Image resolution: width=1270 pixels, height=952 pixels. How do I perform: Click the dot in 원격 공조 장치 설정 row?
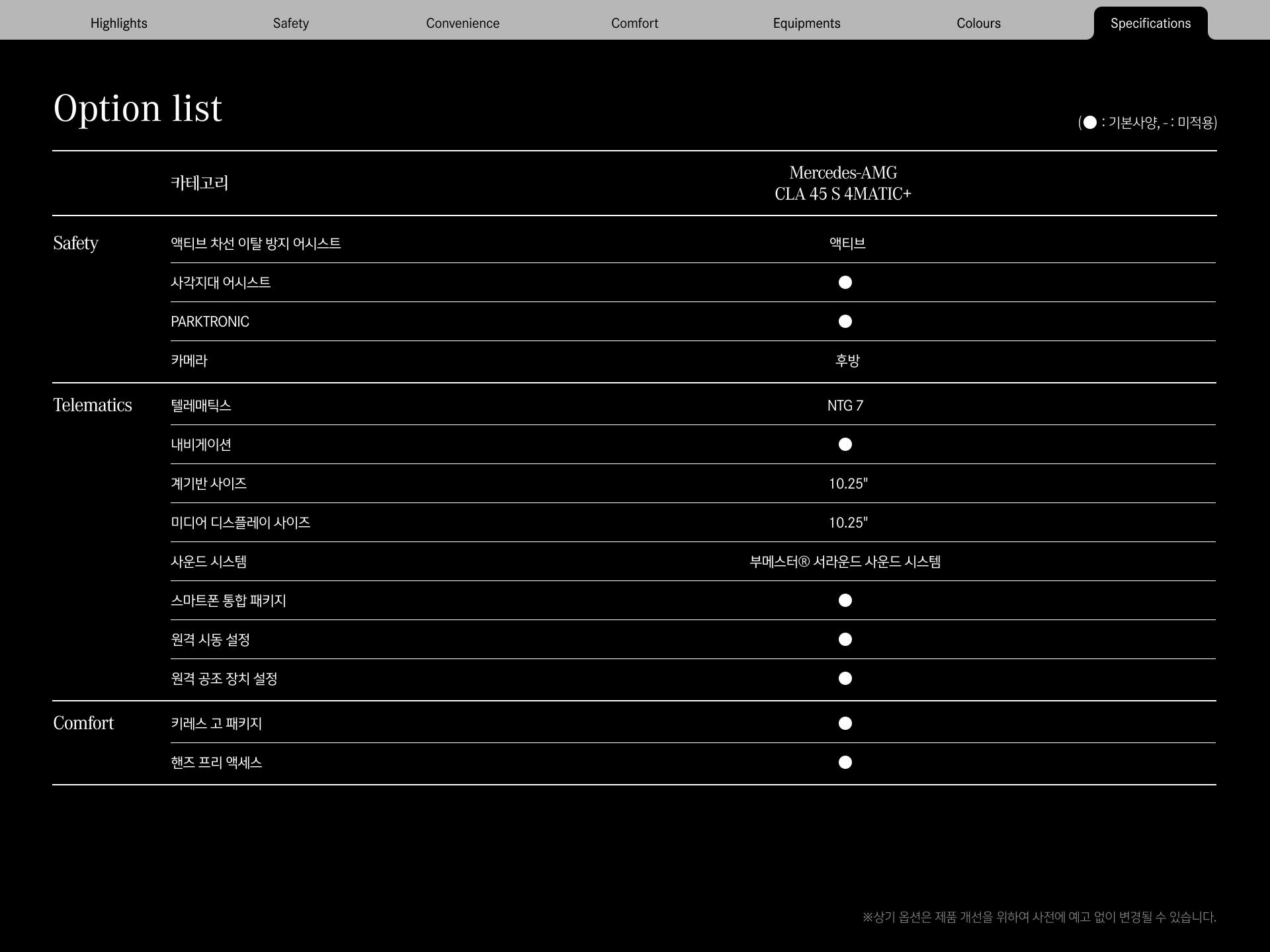coord(845,678)
